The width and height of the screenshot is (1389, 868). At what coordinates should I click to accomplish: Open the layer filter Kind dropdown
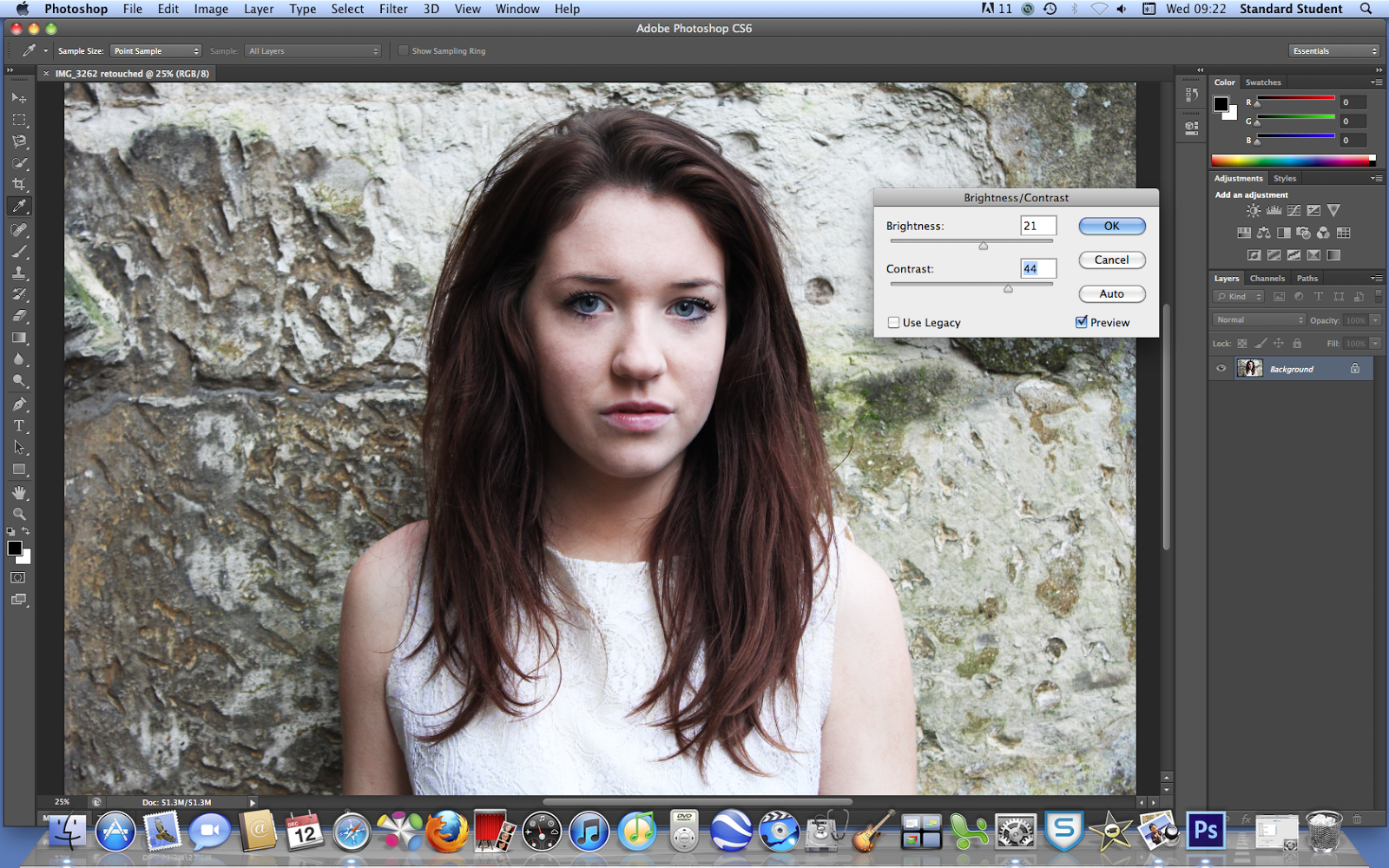point(1239,297)
